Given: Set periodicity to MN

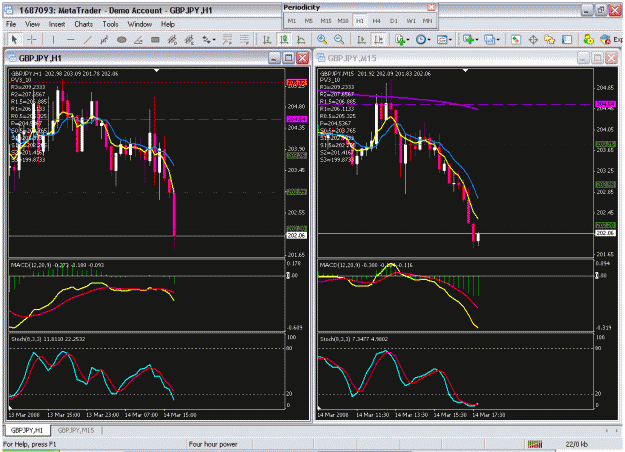Looking at the screenshot, I should 427,21.
